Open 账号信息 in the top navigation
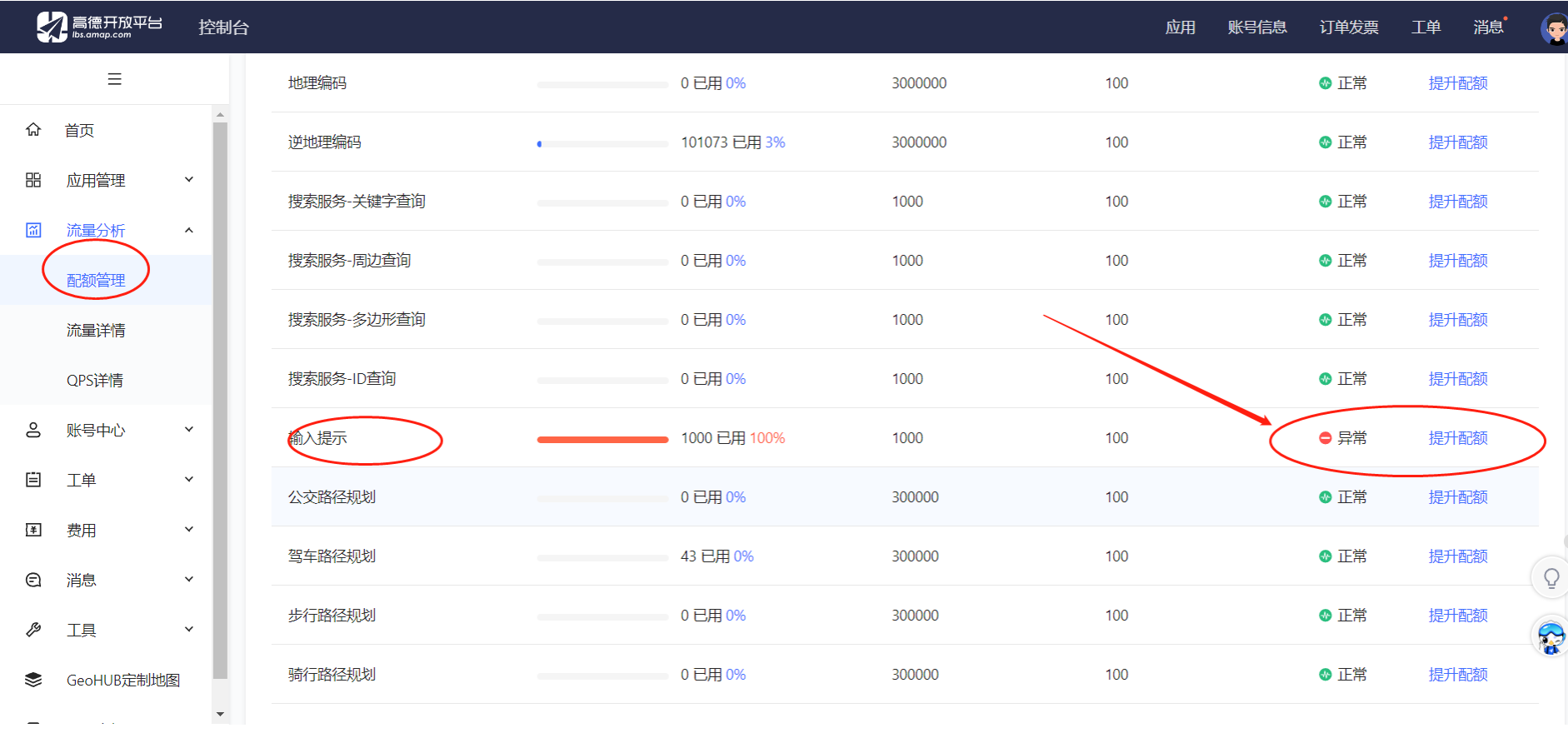The height and width of the screenshot is (748, 1568). (x=1257, y=27)
